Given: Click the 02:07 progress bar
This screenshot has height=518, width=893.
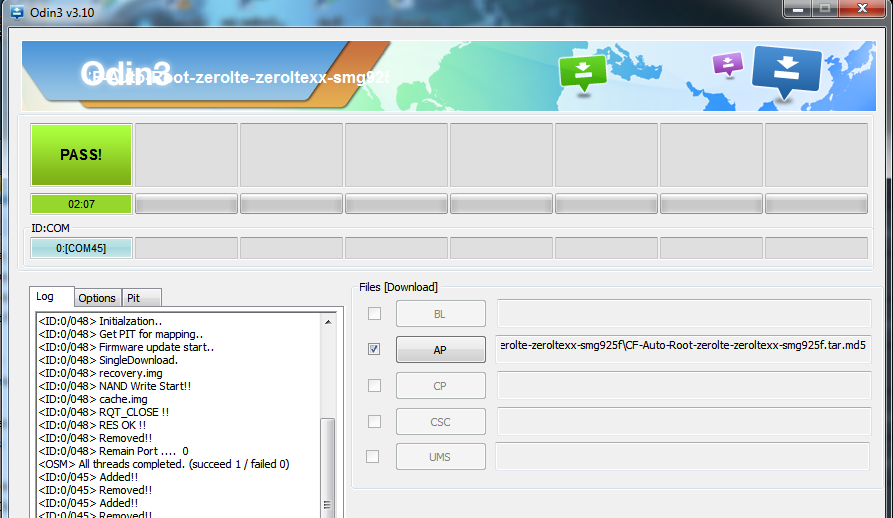Looking at the screenshot, I should (x=81, y=204).
